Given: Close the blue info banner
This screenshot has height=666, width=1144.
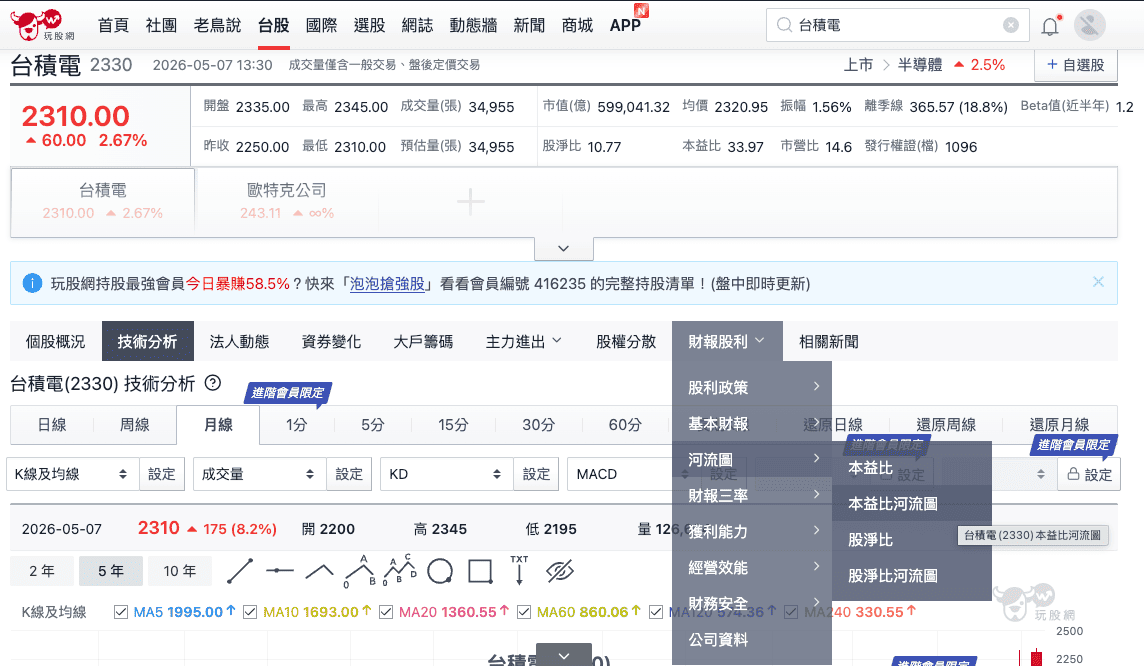Looking at the screenshot, I should point(1098,282).
